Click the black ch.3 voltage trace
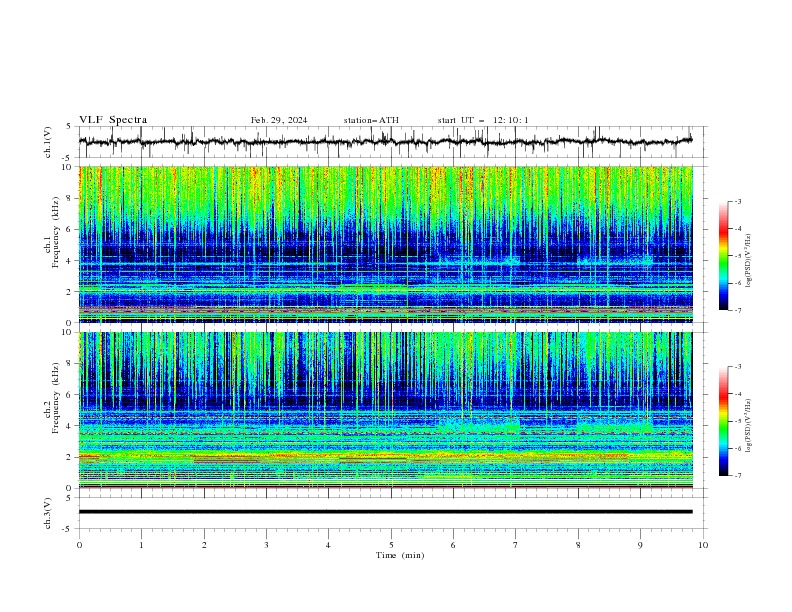Screen dimensions: 792x612 (385, 512)
